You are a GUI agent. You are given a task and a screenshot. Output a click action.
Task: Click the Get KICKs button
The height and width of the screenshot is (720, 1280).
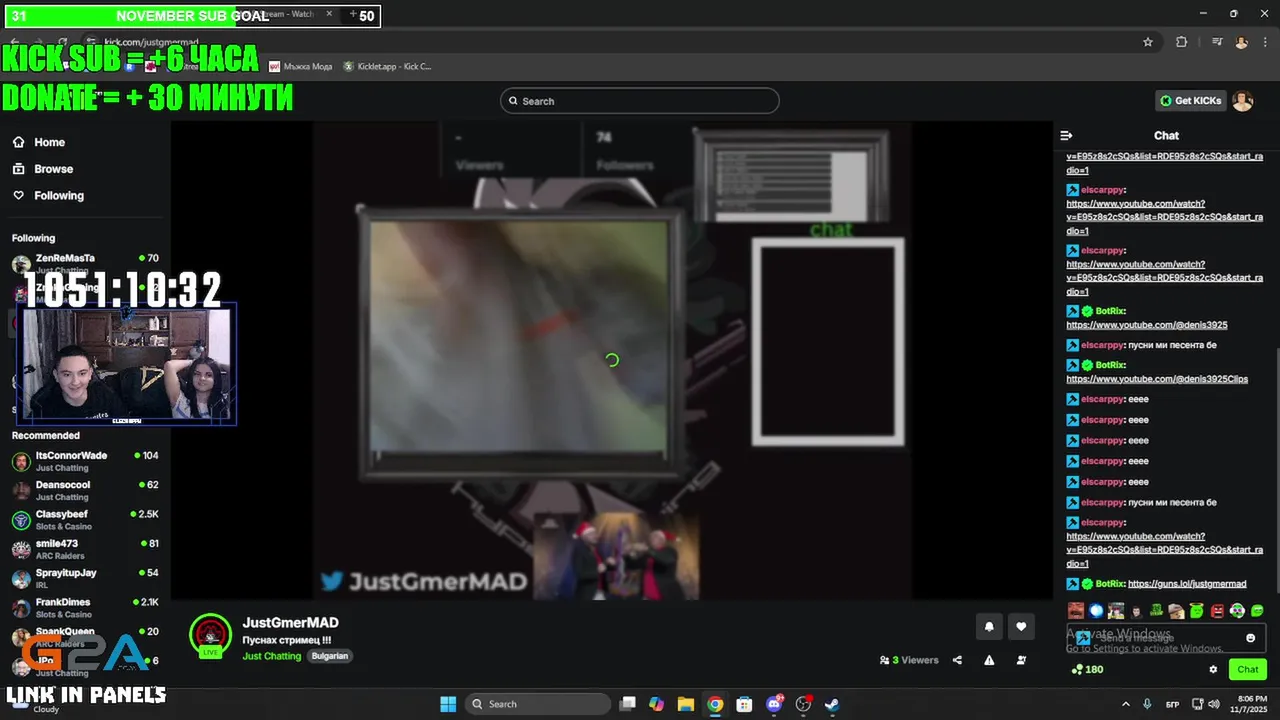point(1190,101)
